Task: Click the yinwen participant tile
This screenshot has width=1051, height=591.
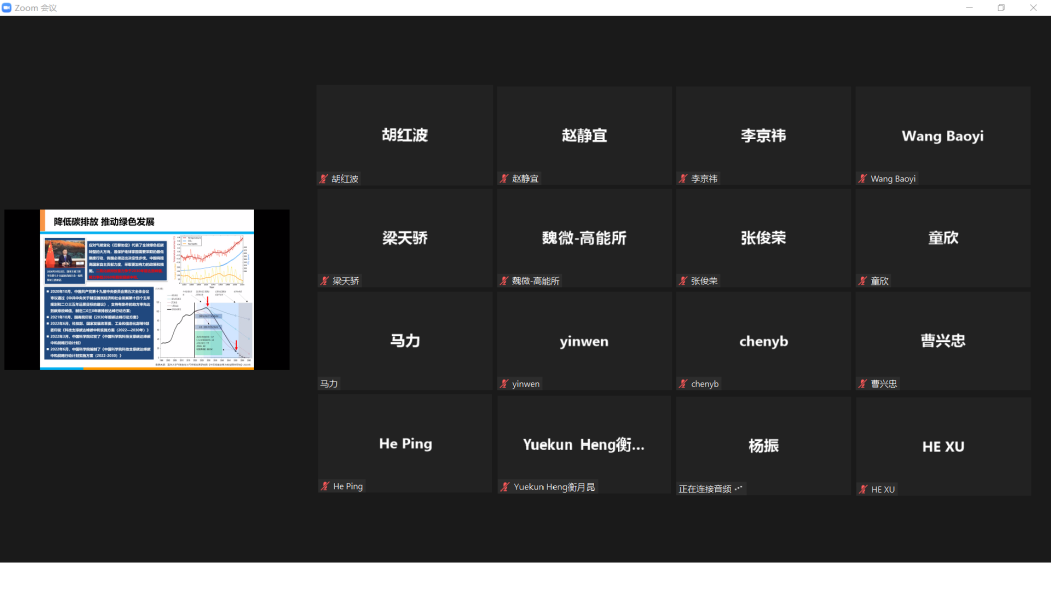Action: coord(583,340)
